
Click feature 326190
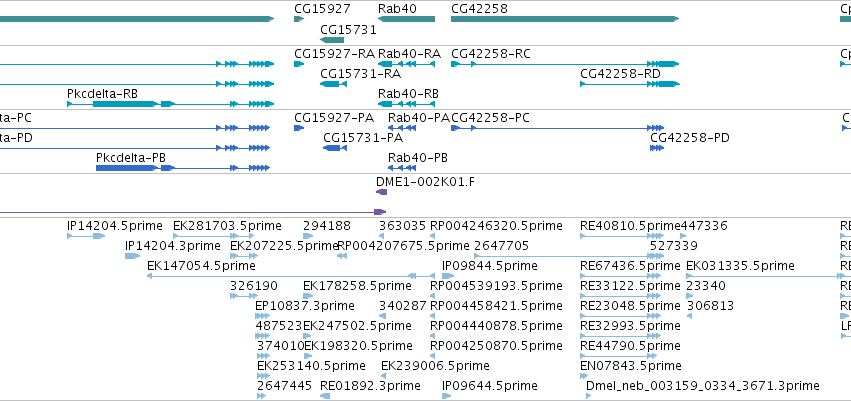point(254,285)
